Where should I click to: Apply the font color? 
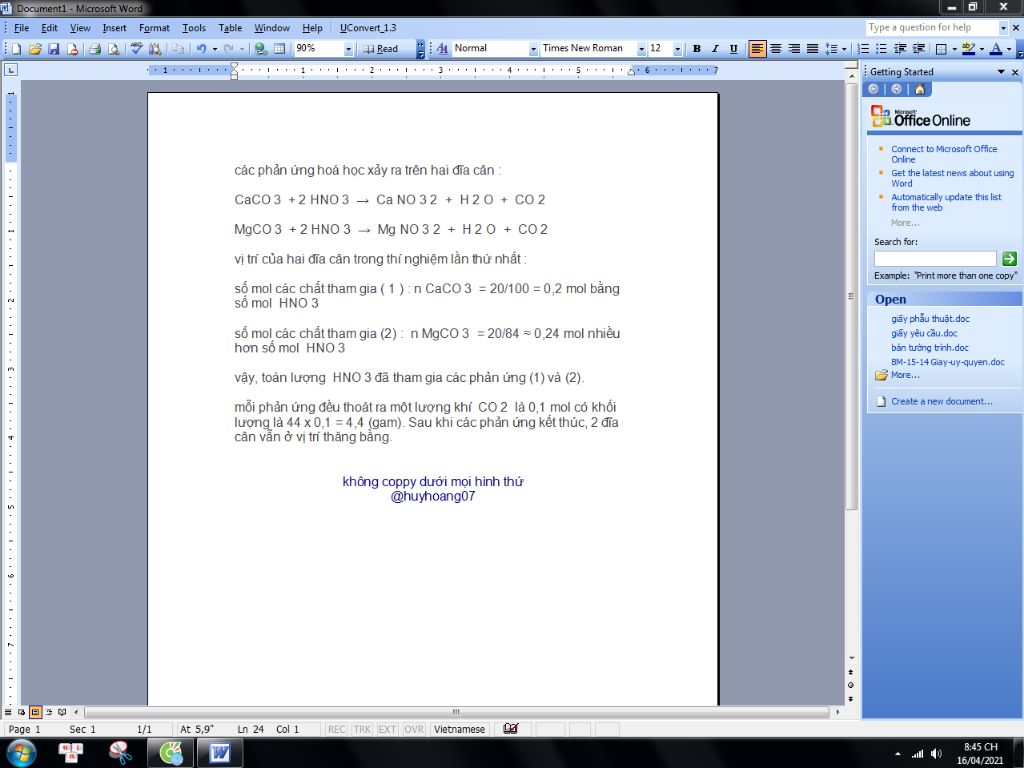coord(996,49)
